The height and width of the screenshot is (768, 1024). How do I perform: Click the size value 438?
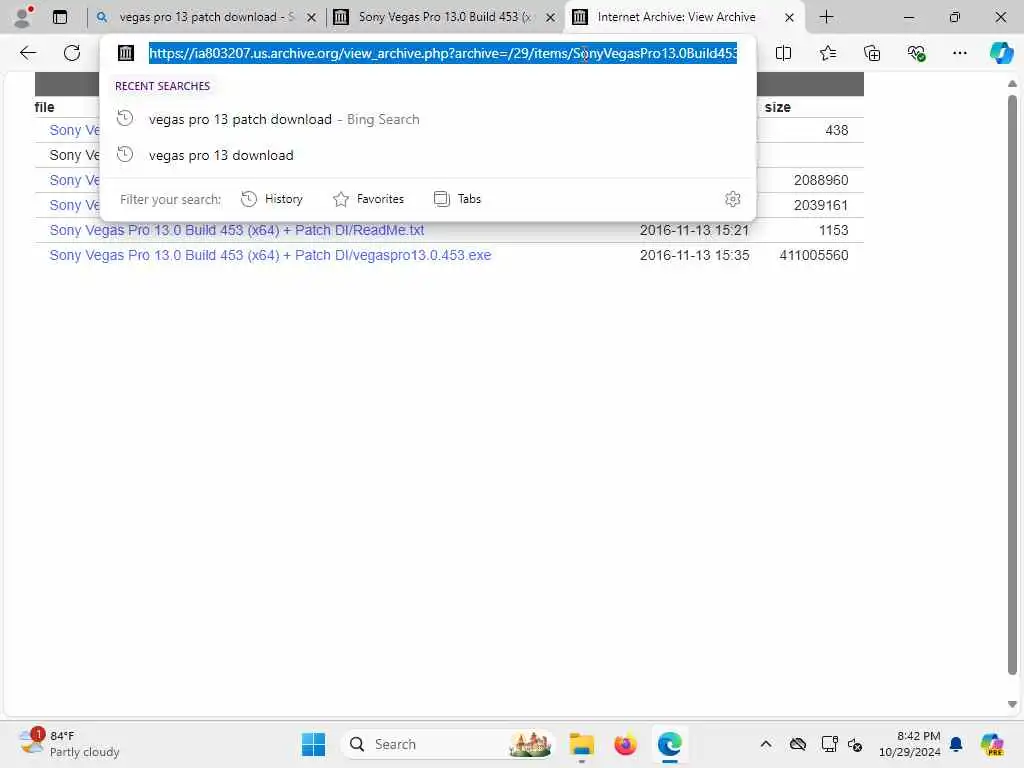click(x=836, y=130)
